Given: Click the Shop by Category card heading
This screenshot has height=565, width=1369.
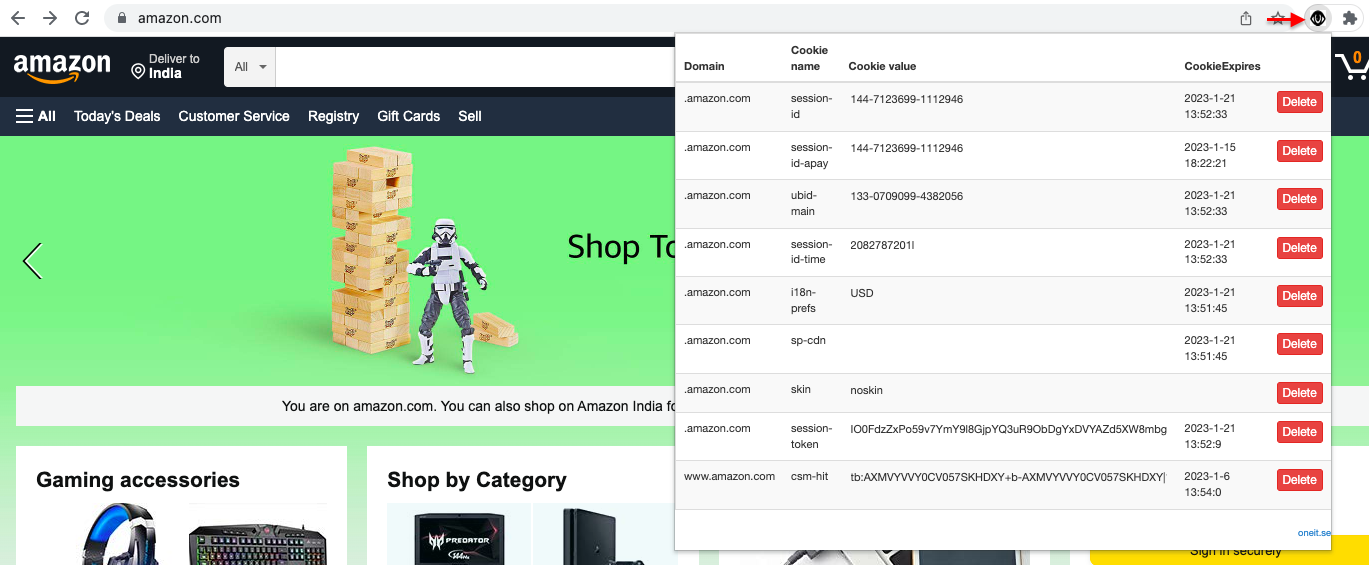Looking at the screenshot, I should click(477, 480).
